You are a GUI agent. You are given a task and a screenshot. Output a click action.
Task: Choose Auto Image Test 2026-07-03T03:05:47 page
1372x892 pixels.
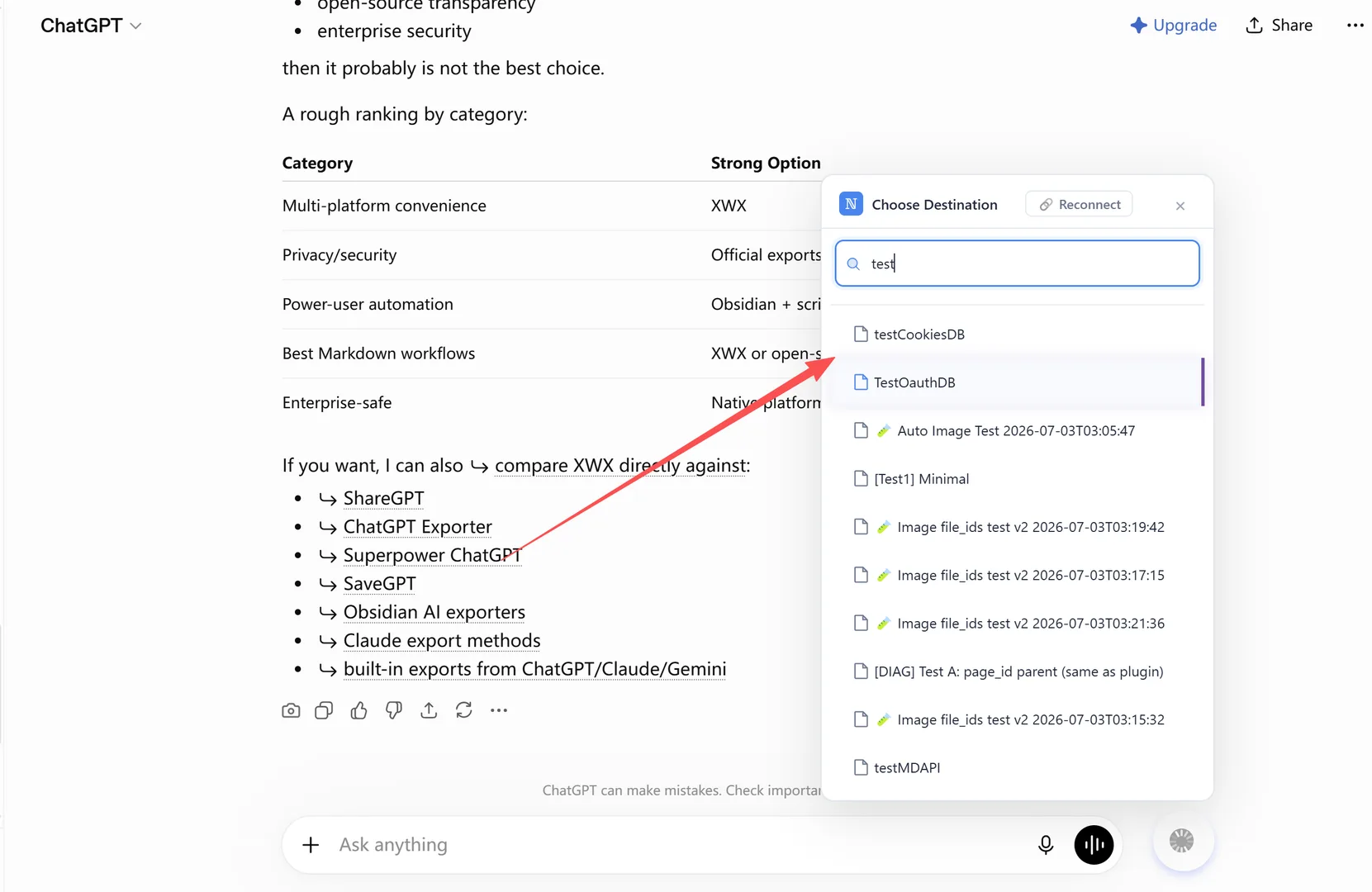[1017, 430]
